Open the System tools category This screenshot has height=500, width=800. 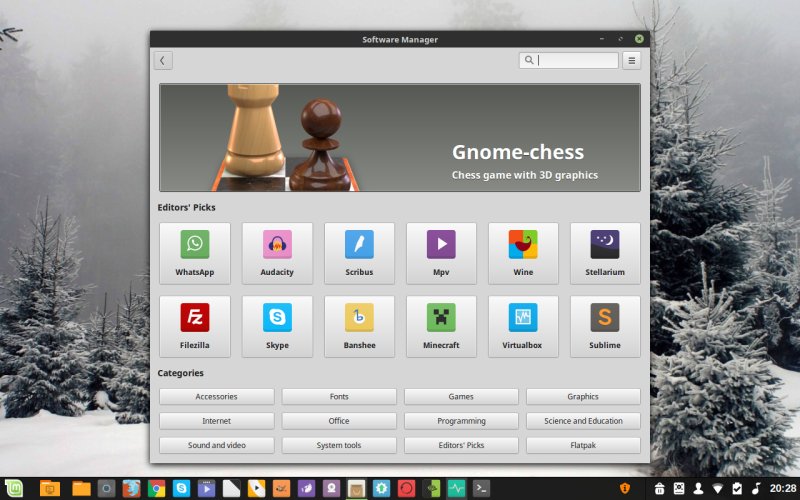(339, 445)
